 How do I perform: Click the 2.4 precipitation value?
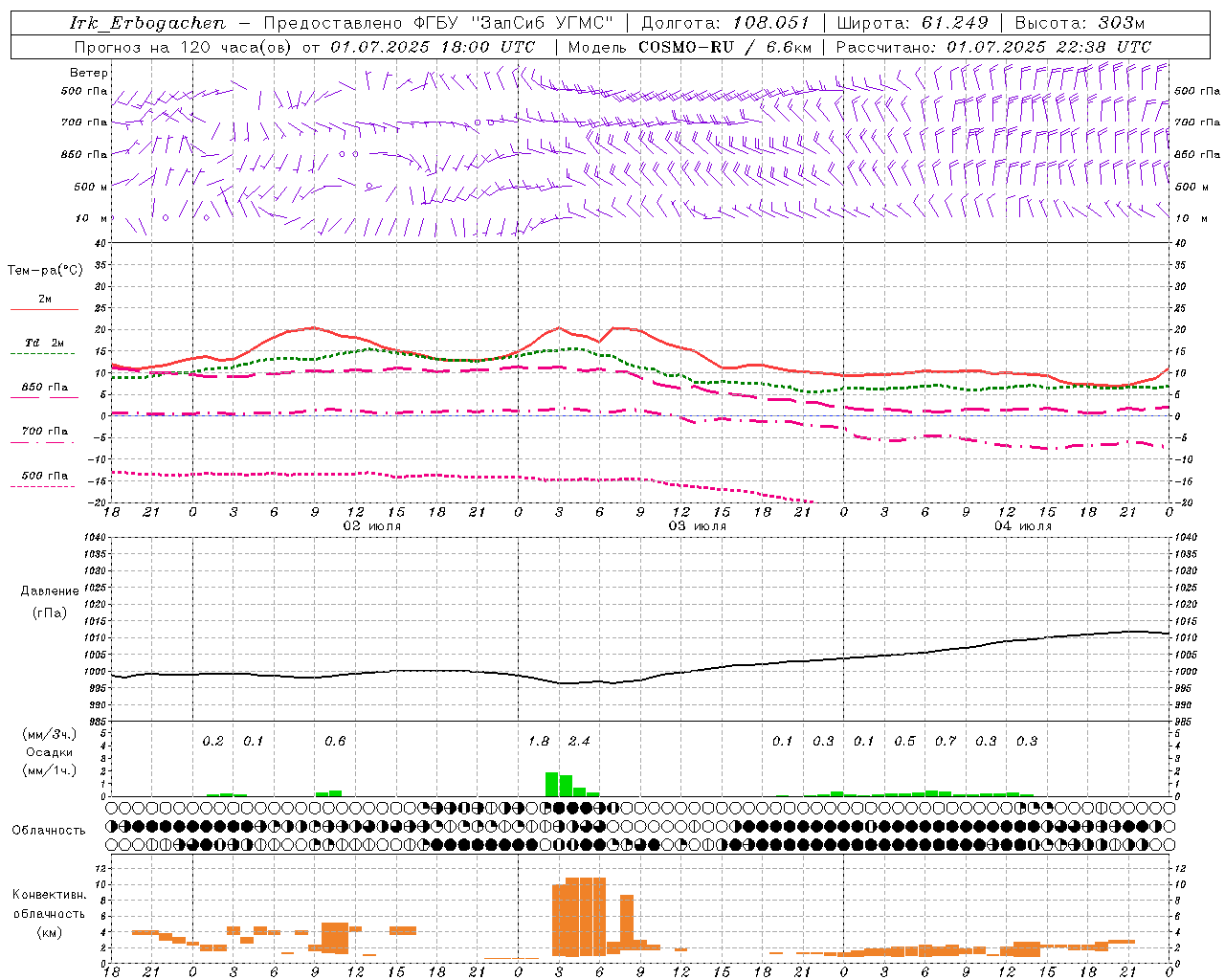(x=579, y=742)
